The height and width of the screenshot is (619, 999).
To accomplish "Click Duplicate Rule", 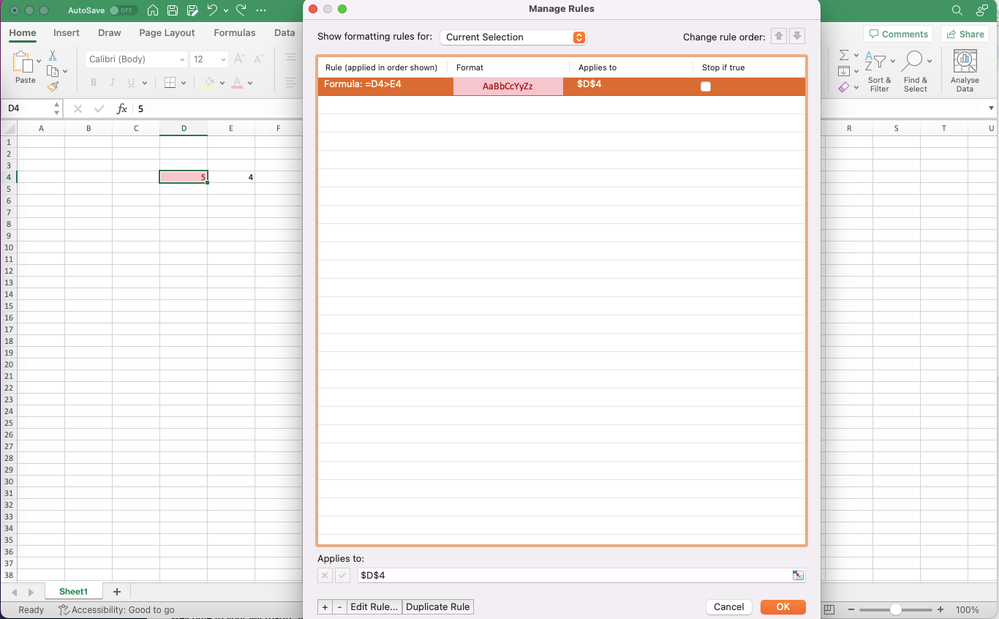I will [x=437, y=606].
